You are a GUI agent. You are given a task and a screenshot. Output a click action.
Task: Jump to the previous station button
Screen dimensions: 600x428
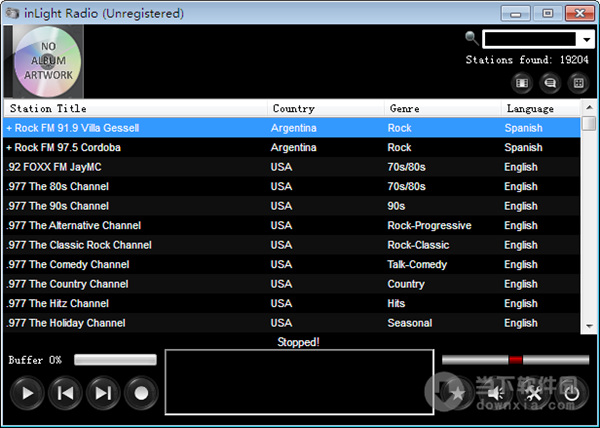[65, 393]
